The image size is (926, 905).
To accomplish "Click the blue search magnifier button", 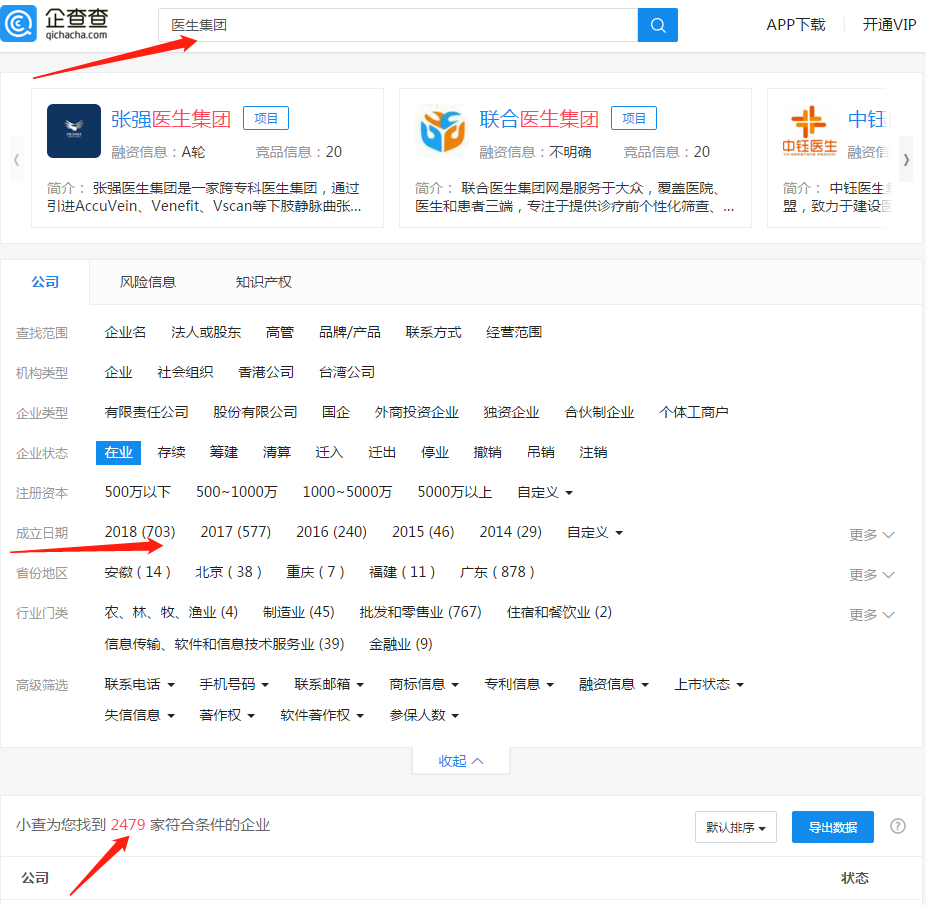I will point(657,25).
